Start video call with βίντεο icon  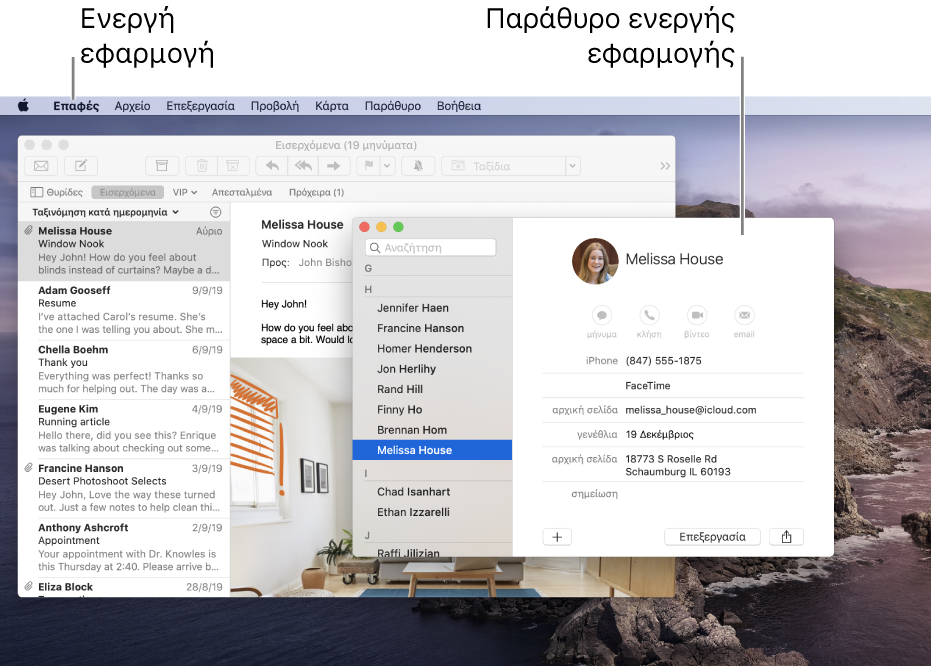coord(696,315)
